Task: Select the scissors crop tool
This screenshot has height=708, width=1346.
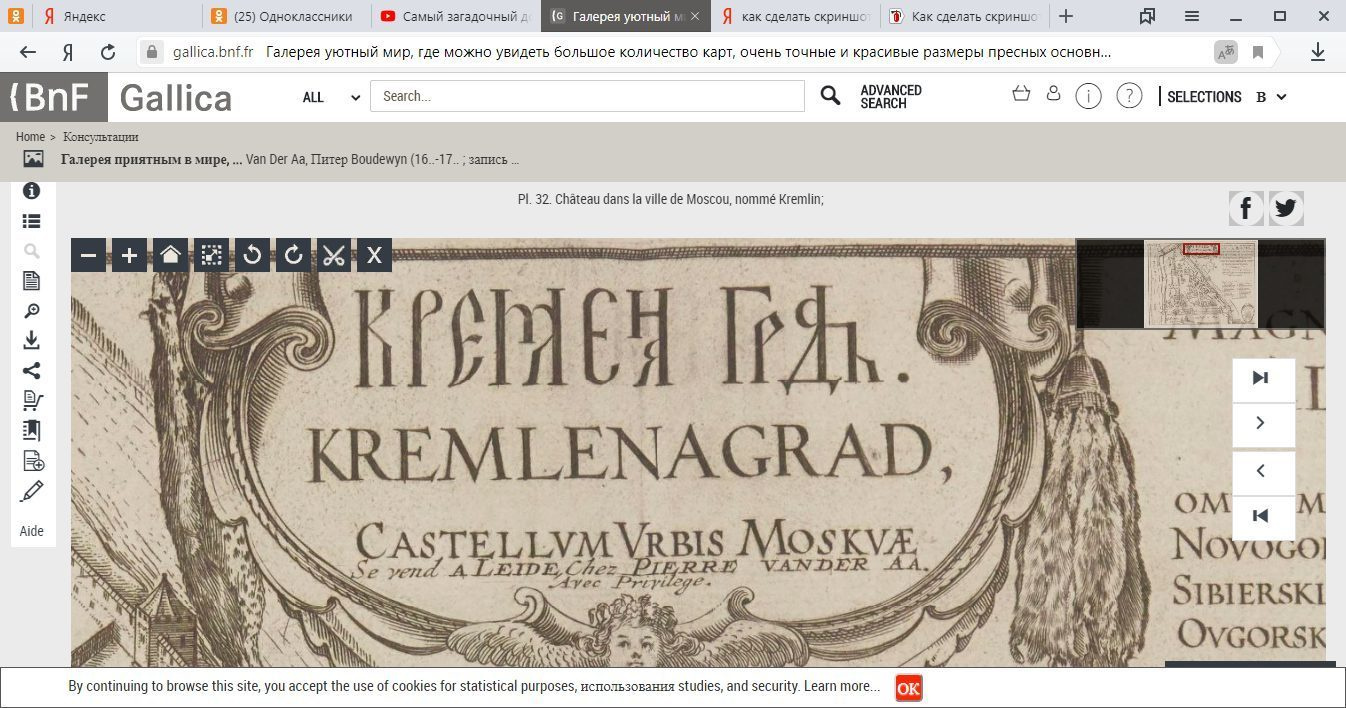Action: 333,255
